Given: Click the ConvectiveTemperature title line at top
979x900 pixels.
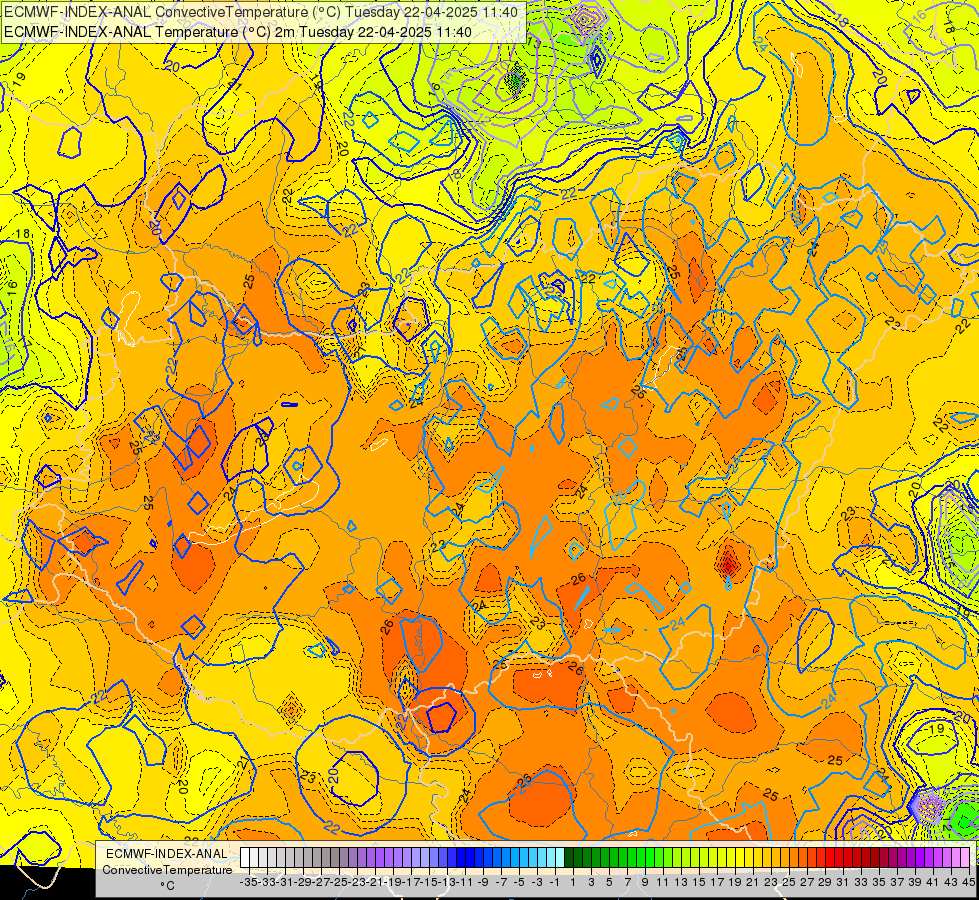Looking at the screenshot, I should 261,12.
